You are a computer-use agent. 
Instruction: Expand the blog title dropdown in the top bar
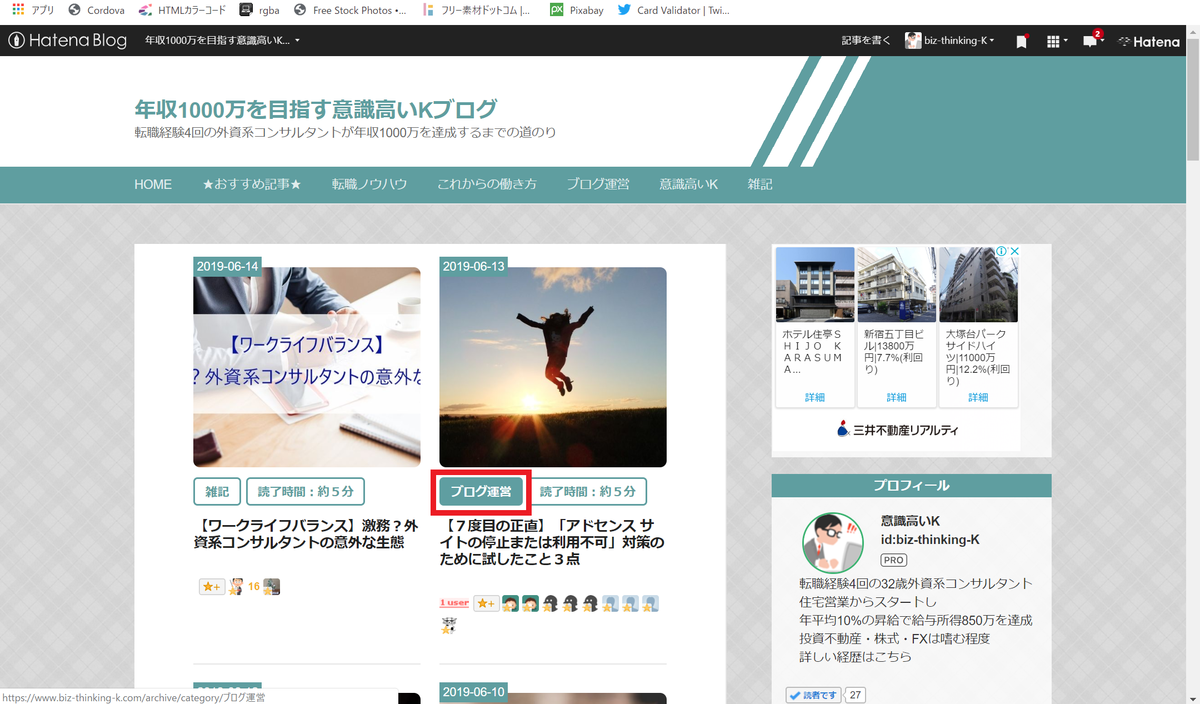tap(230, 42)
